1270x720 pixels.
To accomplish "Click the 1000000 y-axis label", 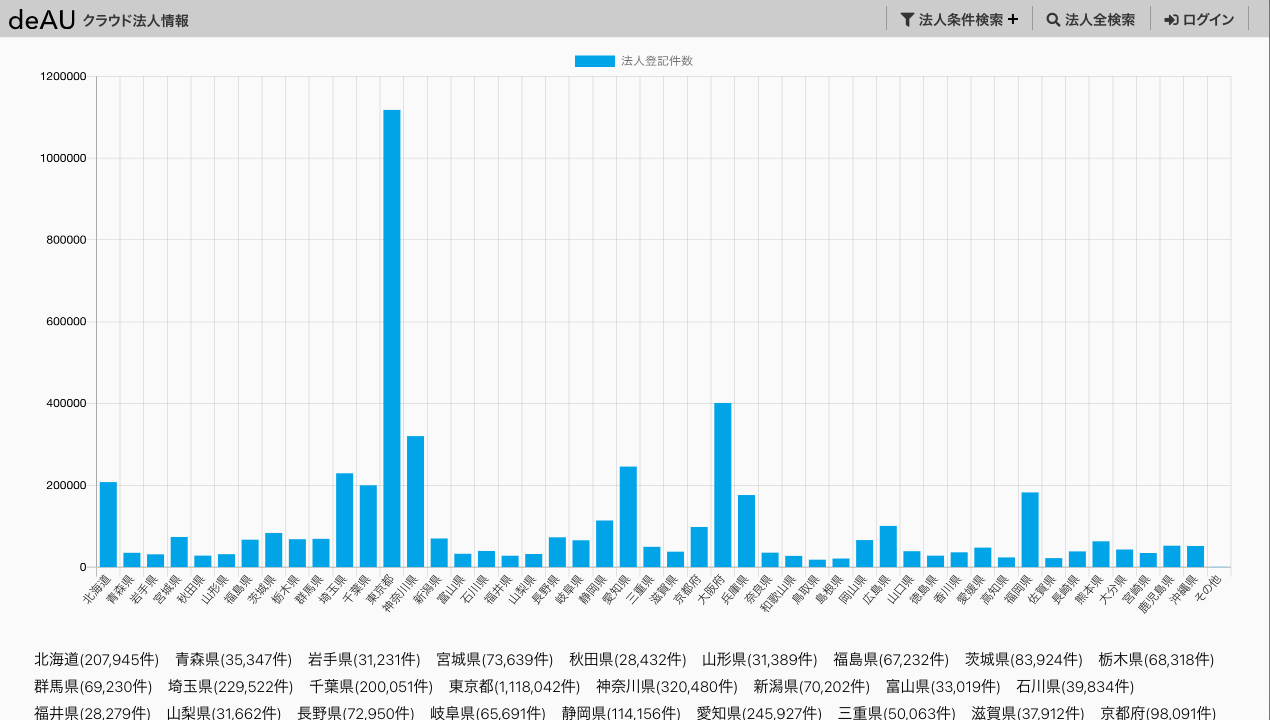I will (x=63, y=158).
